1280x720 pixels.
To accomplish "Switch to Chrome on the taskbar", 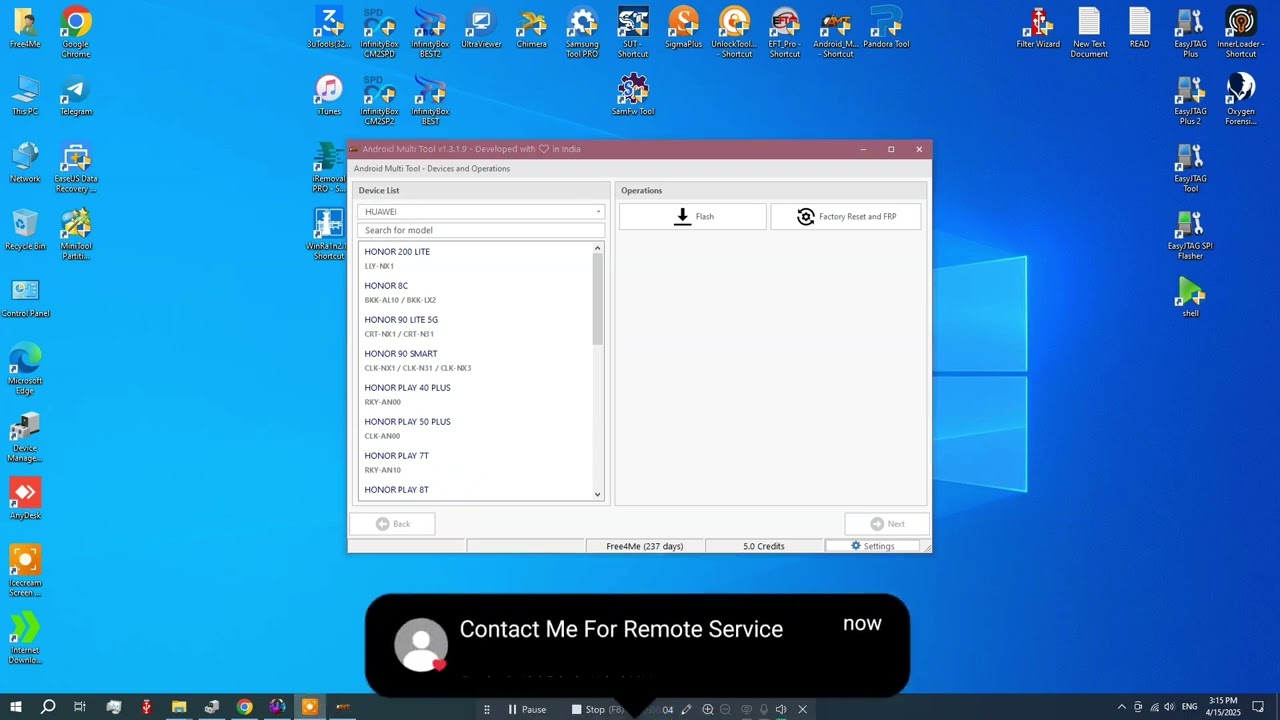I will coord(244,708).
